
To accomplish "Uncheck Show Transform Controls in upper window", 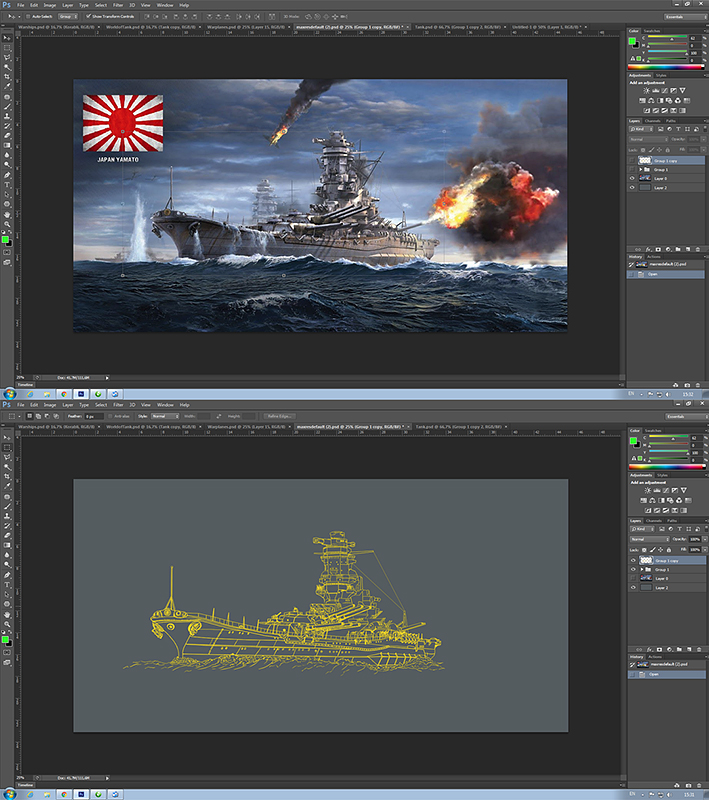I will [88, 16].
